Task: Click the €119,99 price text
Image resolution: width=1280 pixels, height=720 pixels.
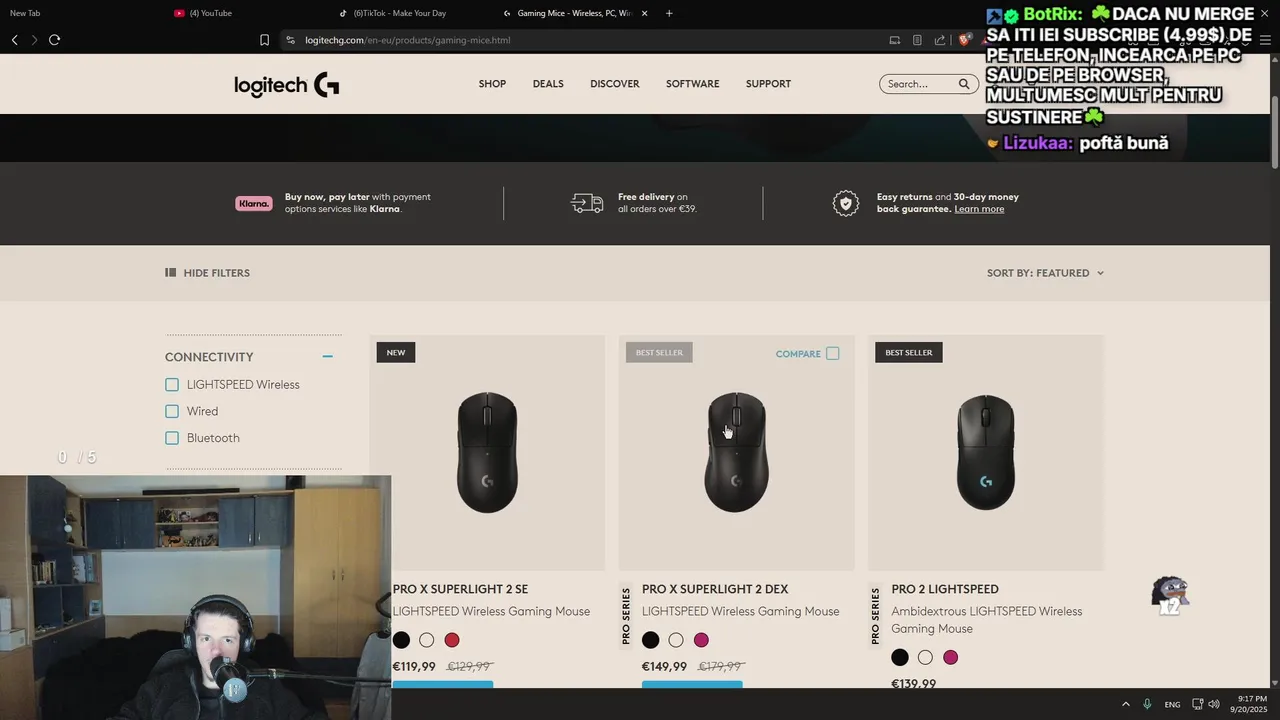Action: tap(414, 667)
